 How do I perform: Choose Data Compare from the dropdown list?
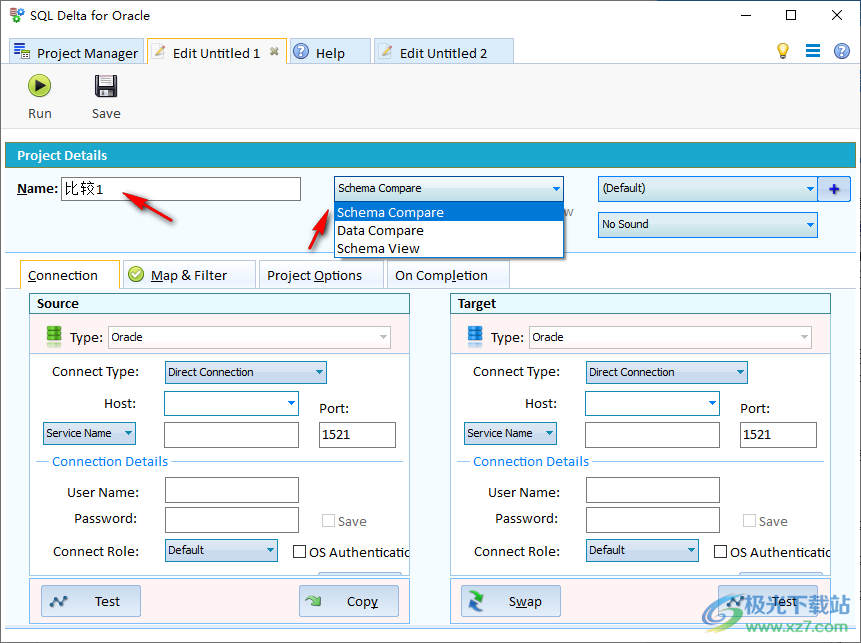click(449, 230)
